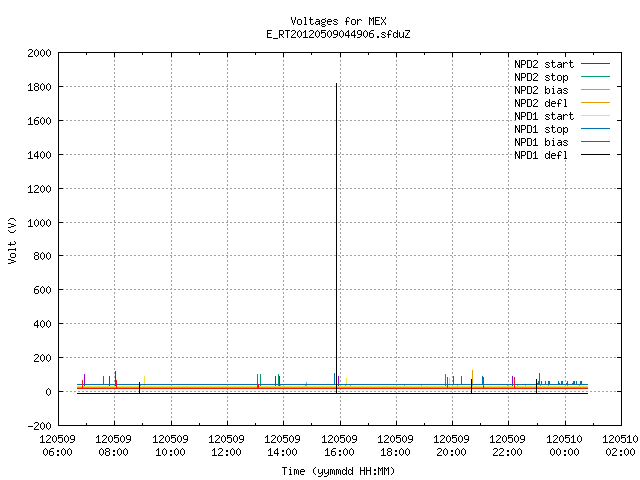
Task: Pick the yellow NPD1 start legend line sample
Action: pyautogui.click(x=596, y=116)
